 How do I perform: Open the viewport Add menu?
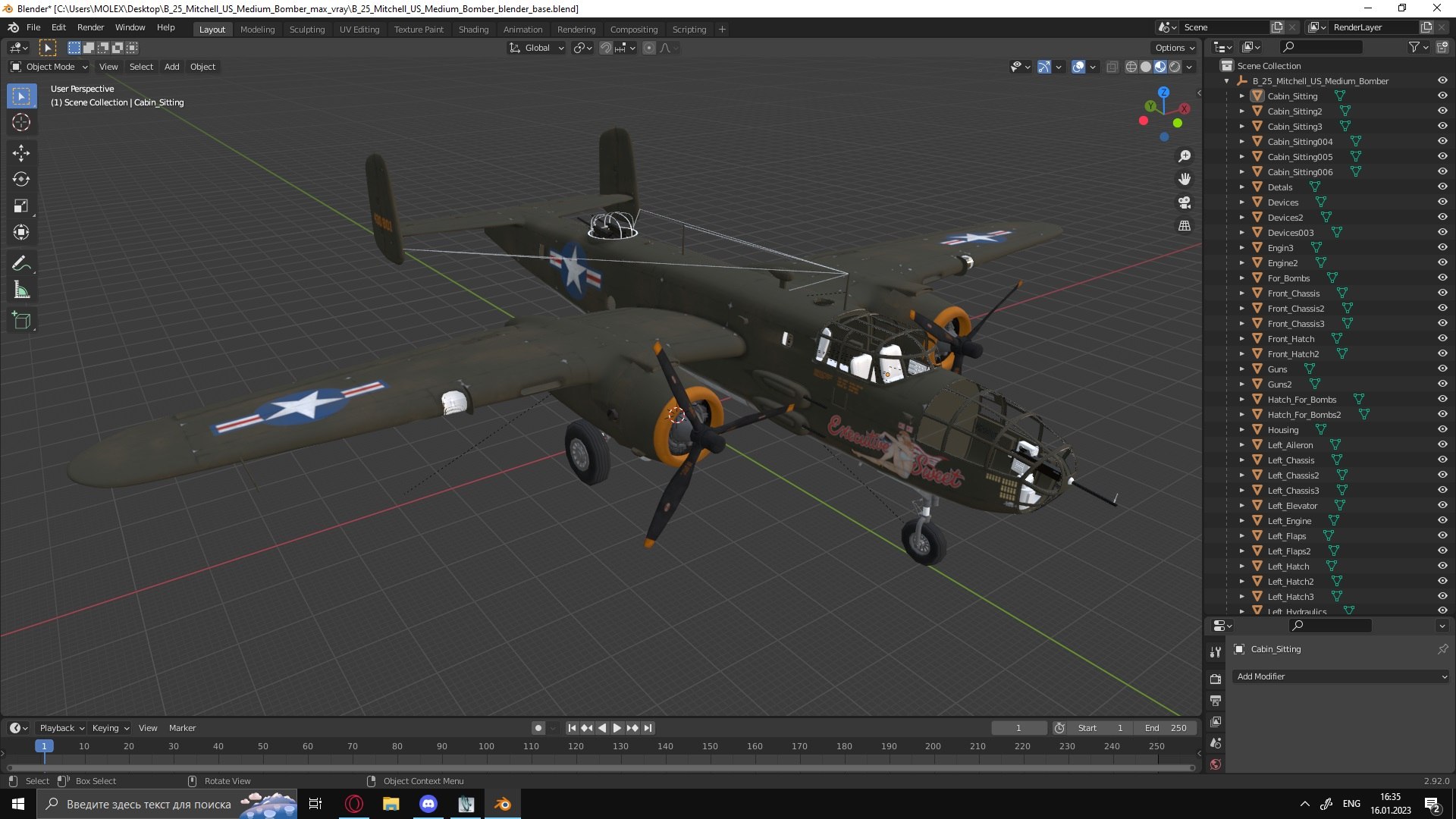[x=172, y=67]
